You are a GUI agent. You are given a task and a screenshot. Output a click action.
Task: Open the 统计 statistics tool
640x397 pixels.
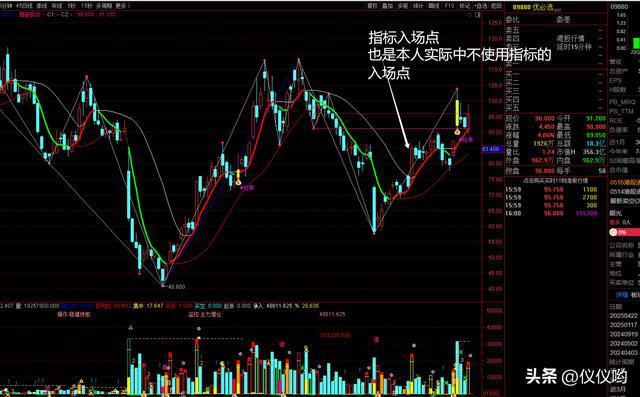(x=418, y=6)
